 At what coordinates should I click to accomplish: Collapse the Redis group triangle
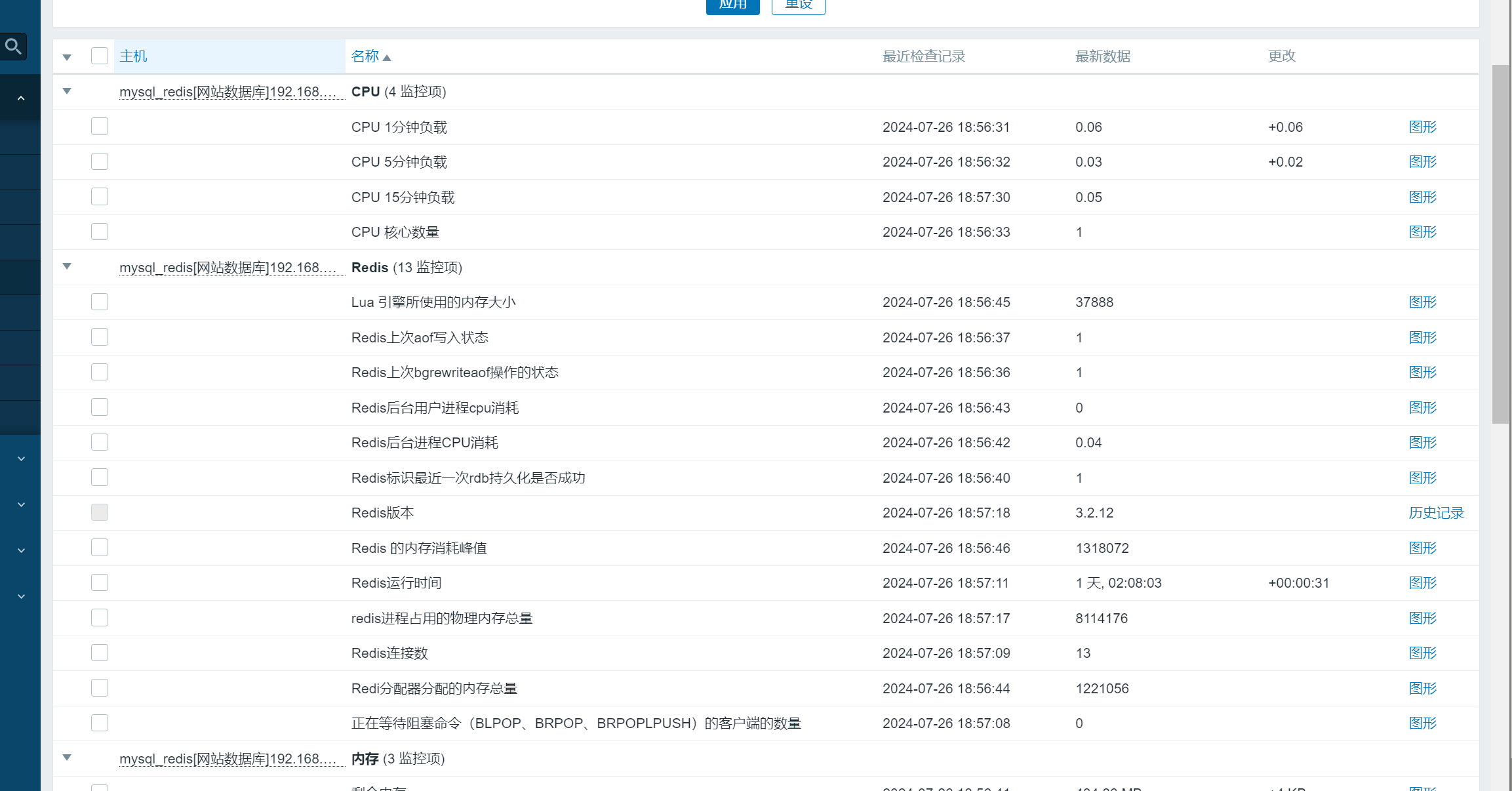coord(67,266)
